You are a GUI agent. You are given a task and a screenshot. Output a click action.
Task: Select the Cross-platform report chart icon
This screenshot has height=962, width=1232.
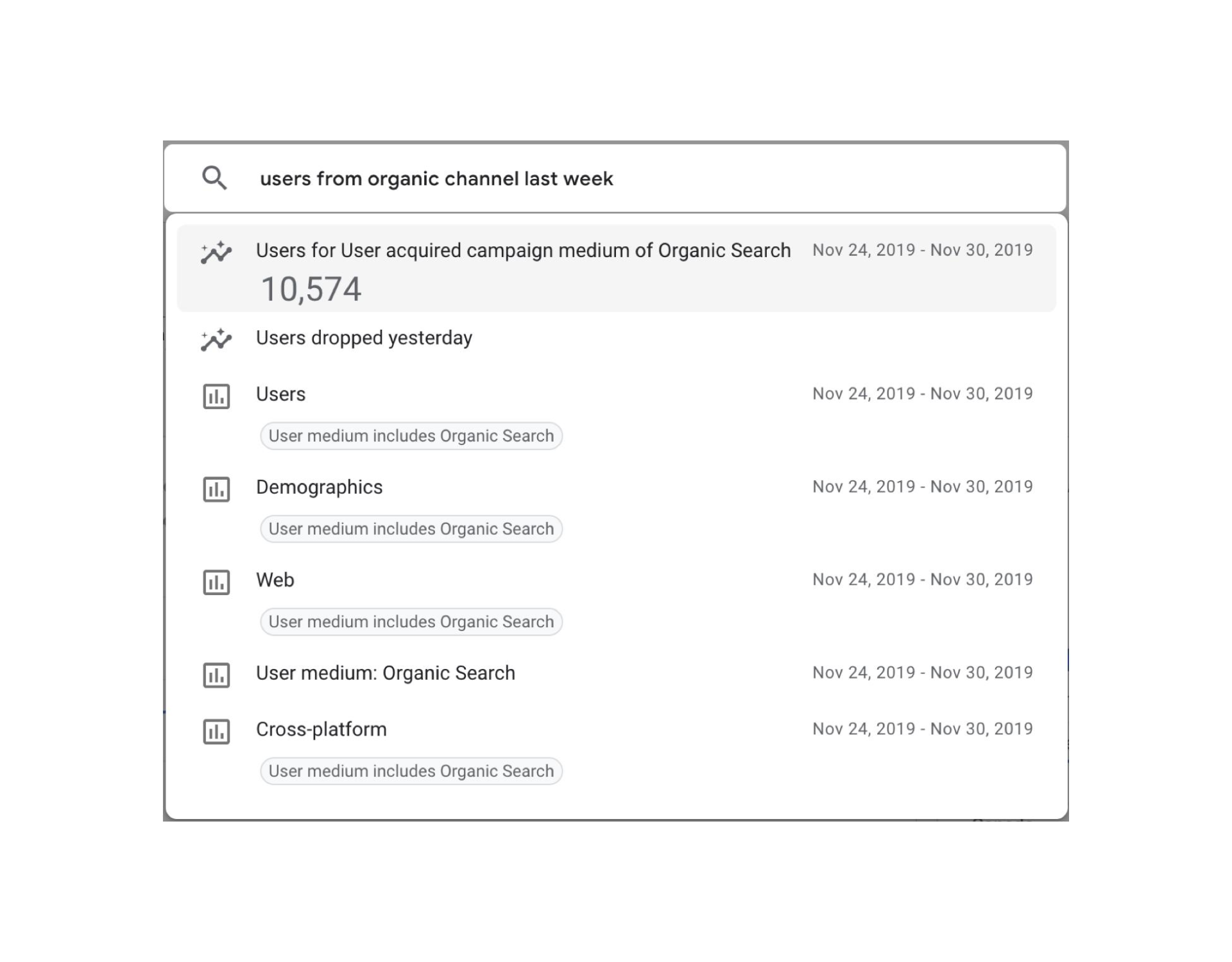pos(216,731)
